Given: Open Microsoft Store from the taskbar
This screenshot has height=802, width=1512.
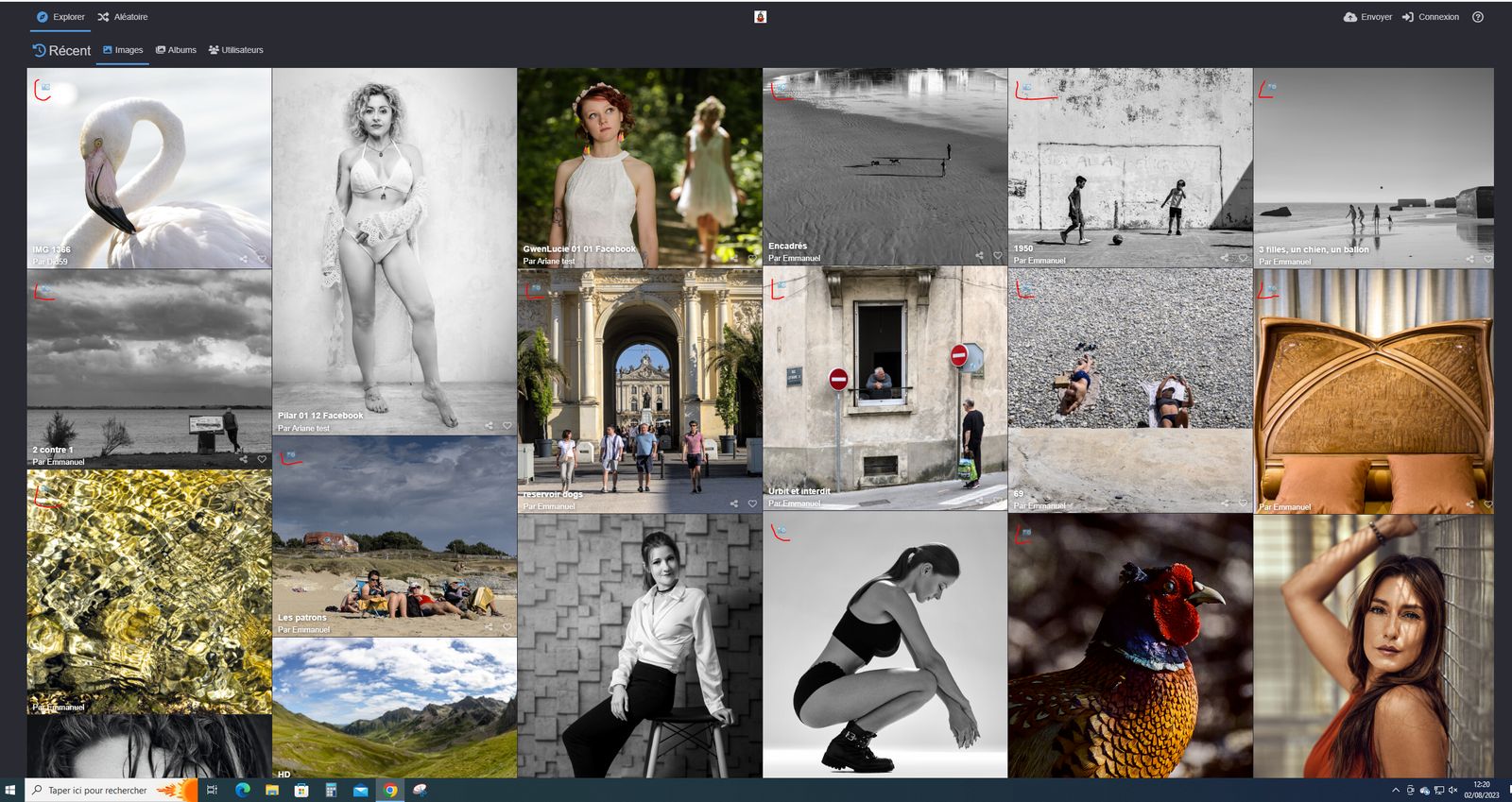Looking at the screenshot, I should (301, 790).
